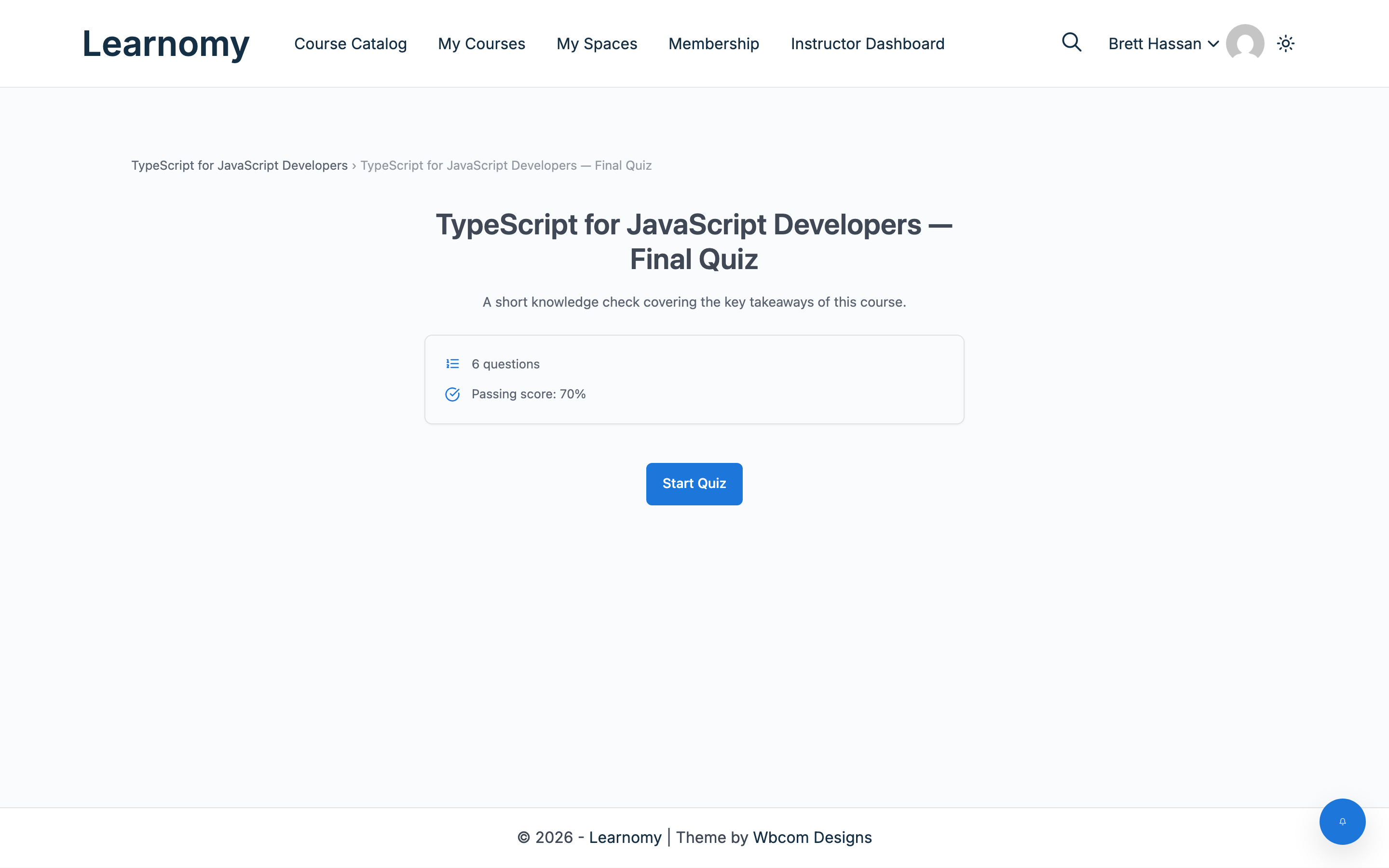This screenshot has height=868, width=1389.
Task: Open Learnomy link in footer
Action: pos(625,838)
